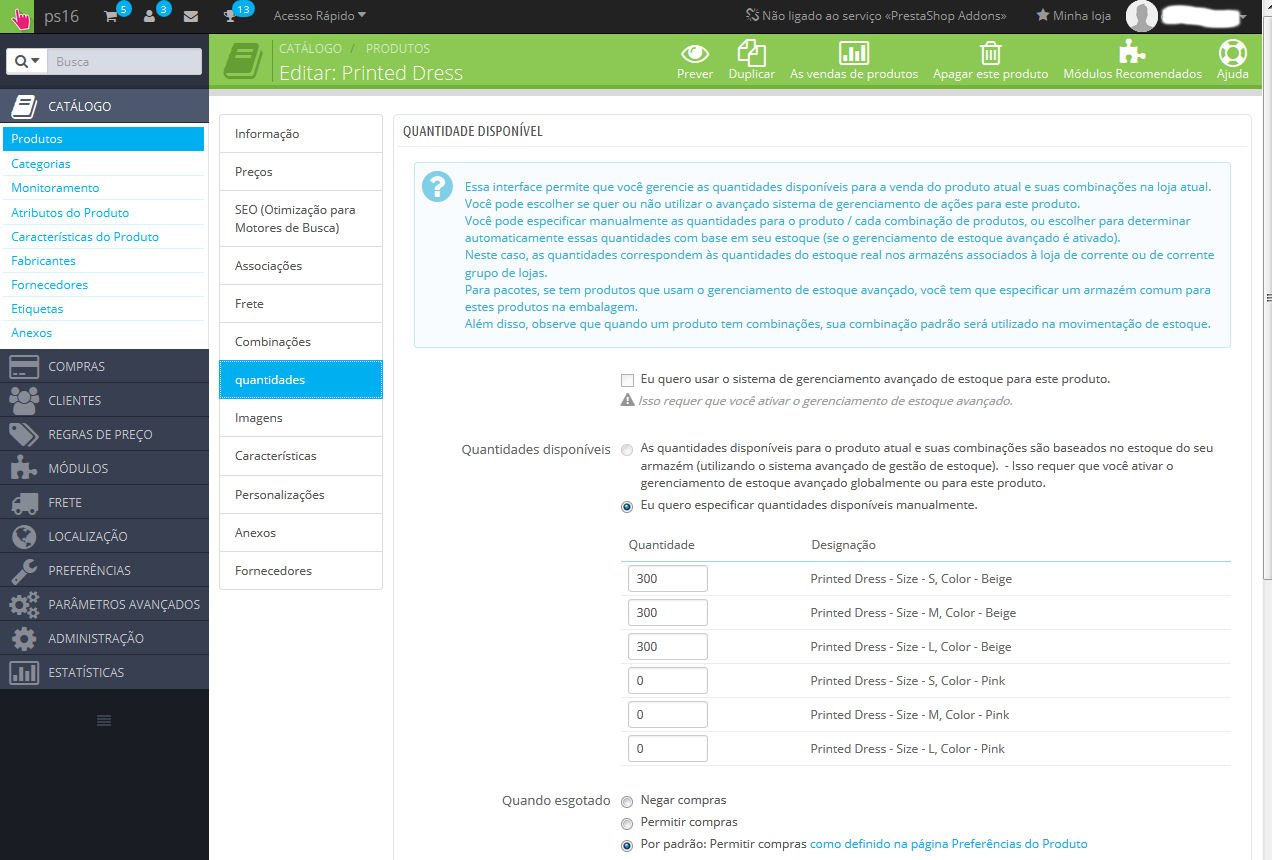
Task: Select specify quantities manually radio
Action: point(627,506)
